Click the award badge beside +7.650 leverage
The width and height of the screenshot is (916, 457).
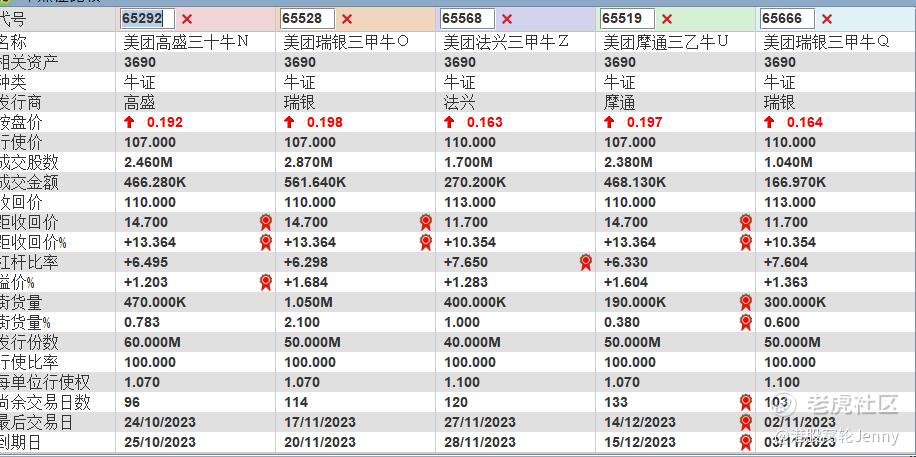coord(586,262)
